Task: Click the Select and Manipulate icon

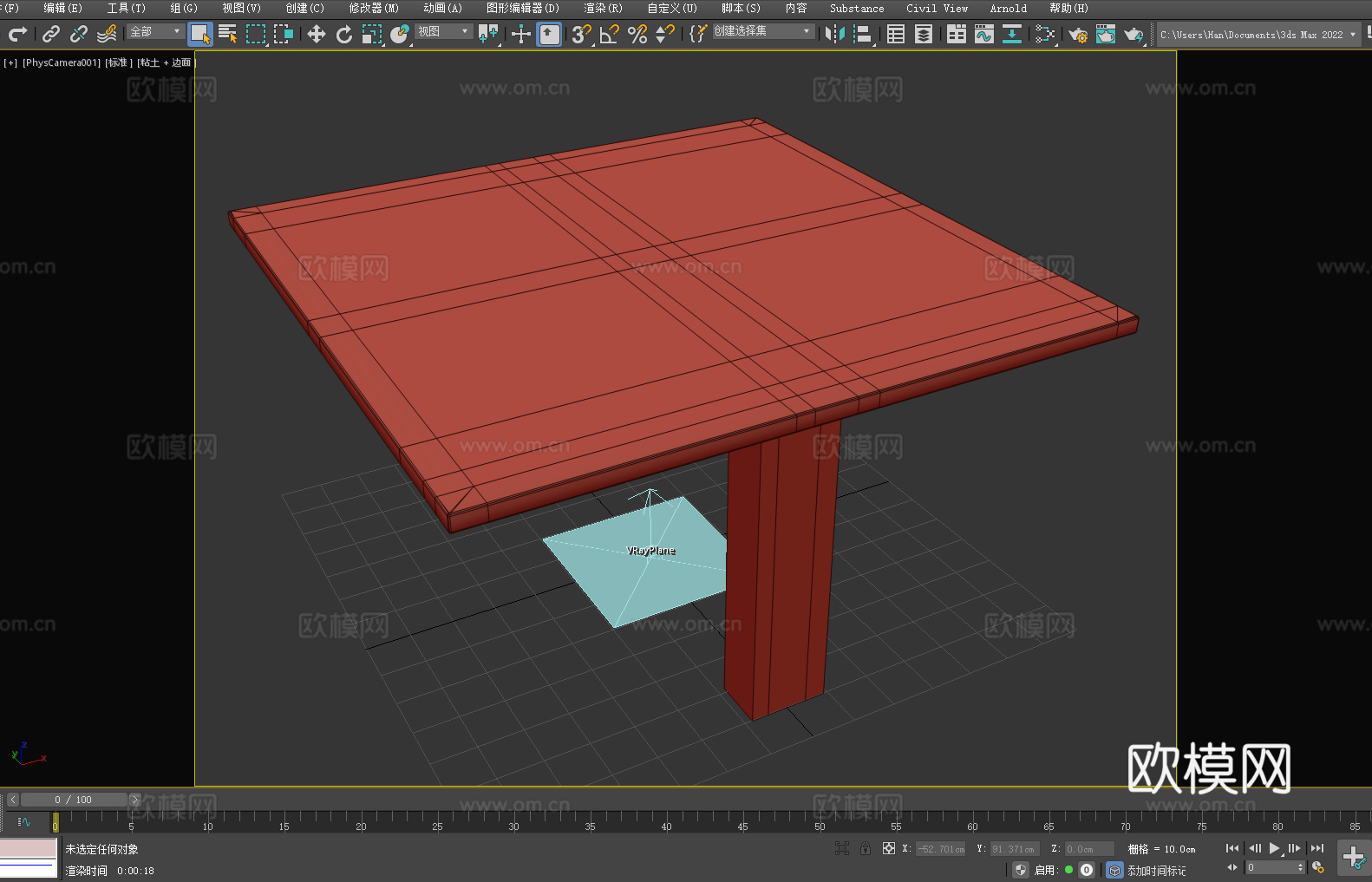Action: tap(521, 34)
